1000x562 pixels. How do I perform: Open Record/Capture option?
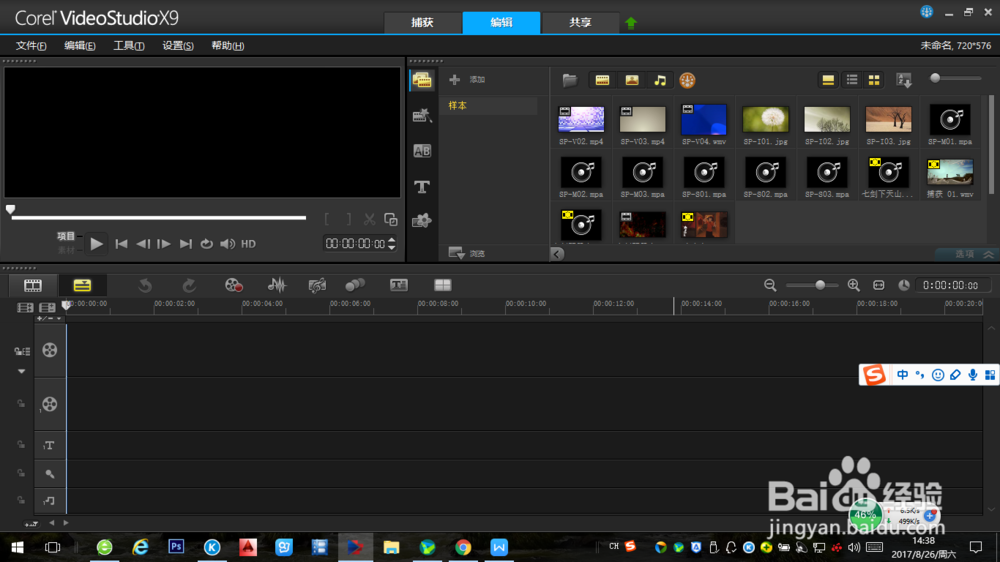[233, 285]
